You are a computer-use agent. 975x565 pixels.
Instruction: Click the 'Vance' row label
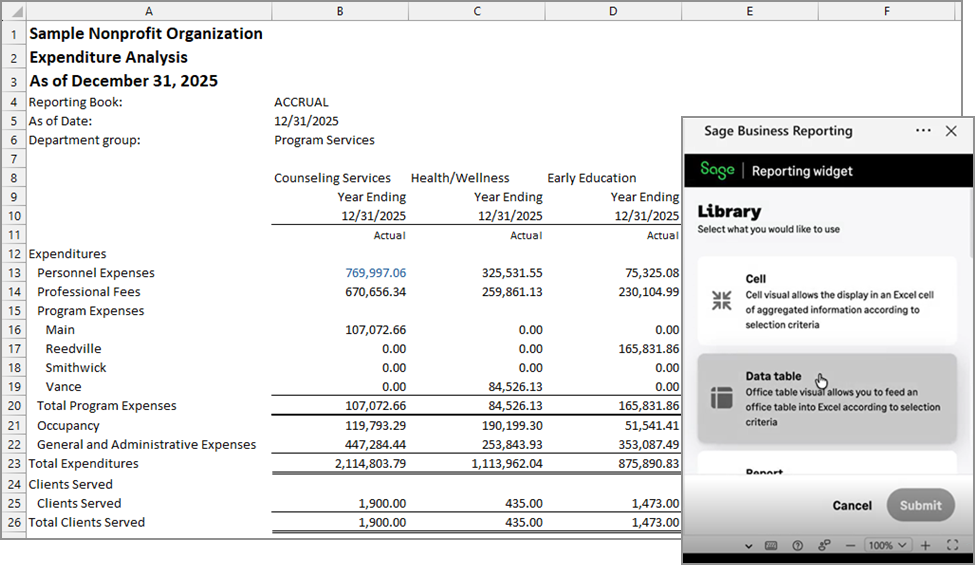tap(63, 387)
